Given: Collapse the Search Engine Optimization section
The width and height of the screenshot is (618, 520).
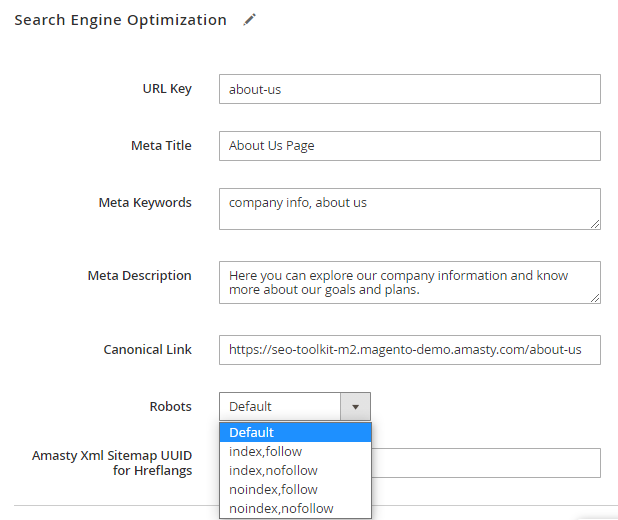Looking at the screenshot, I should [x=120, y=20].
